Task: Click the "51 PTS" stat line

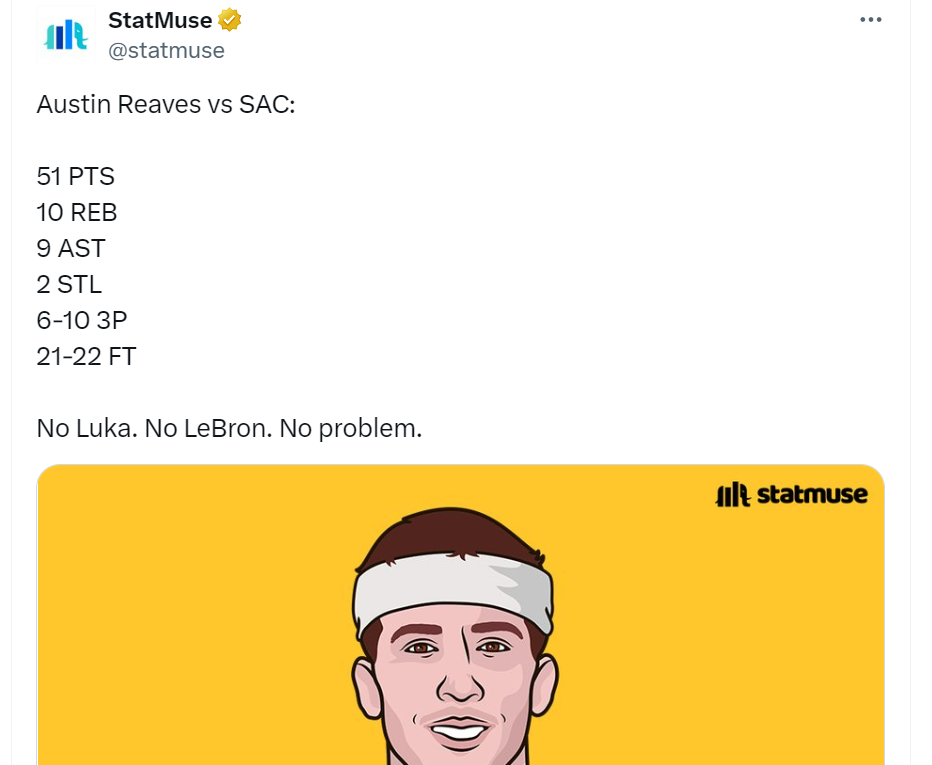Action: tap(76, 177)
